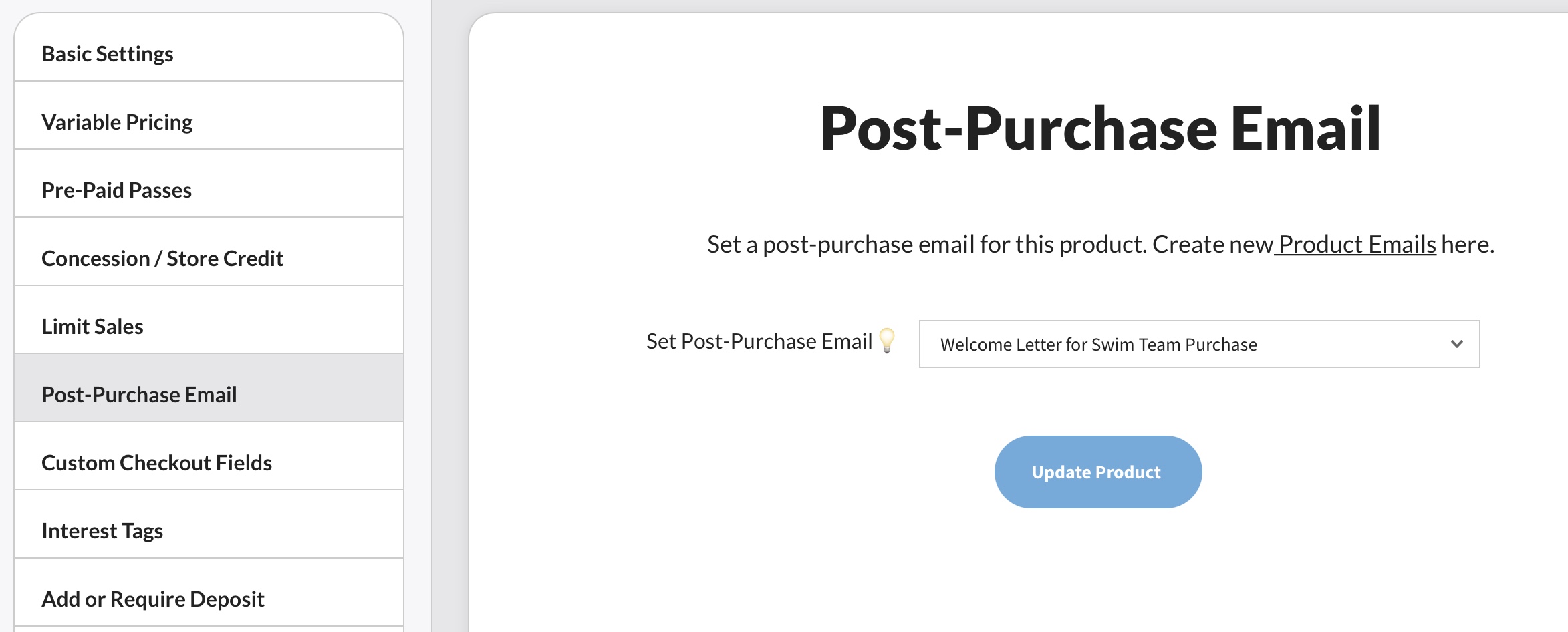Follow the Product Emails link
This screenshot has width=1568, height=632.
1356,245
